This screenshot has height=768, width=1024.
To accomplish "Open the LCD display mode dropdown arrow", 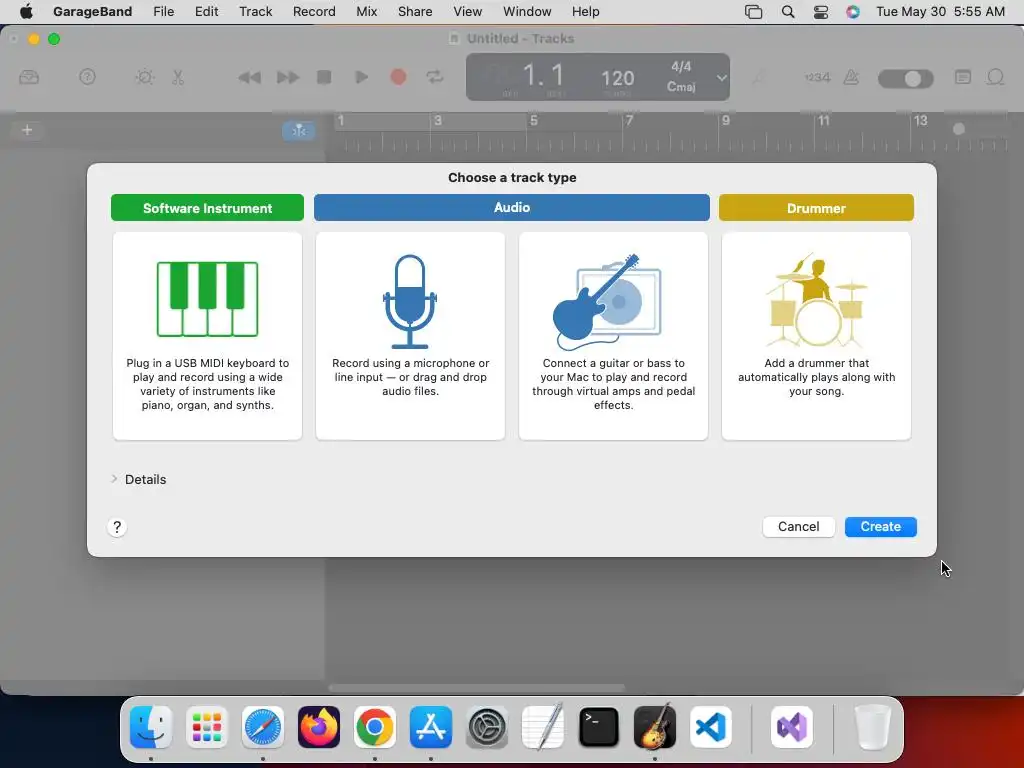I will coord(721,78).
